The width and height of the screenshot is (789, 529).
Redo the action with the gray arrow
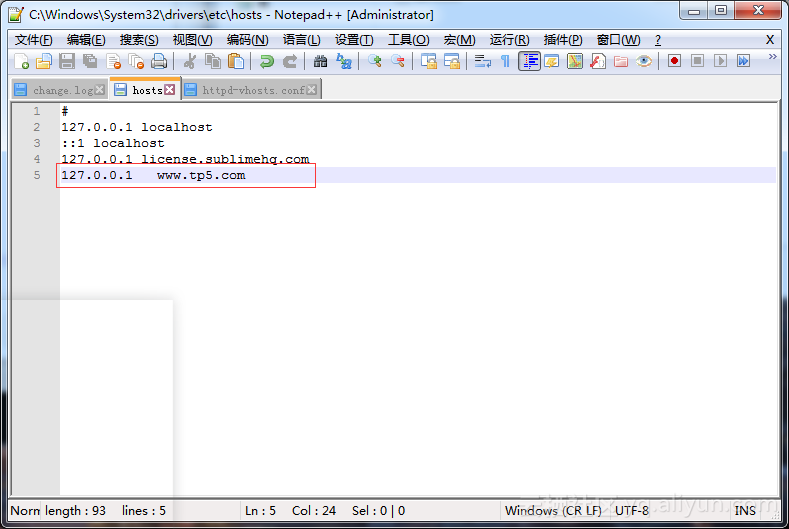pos(289,61)
